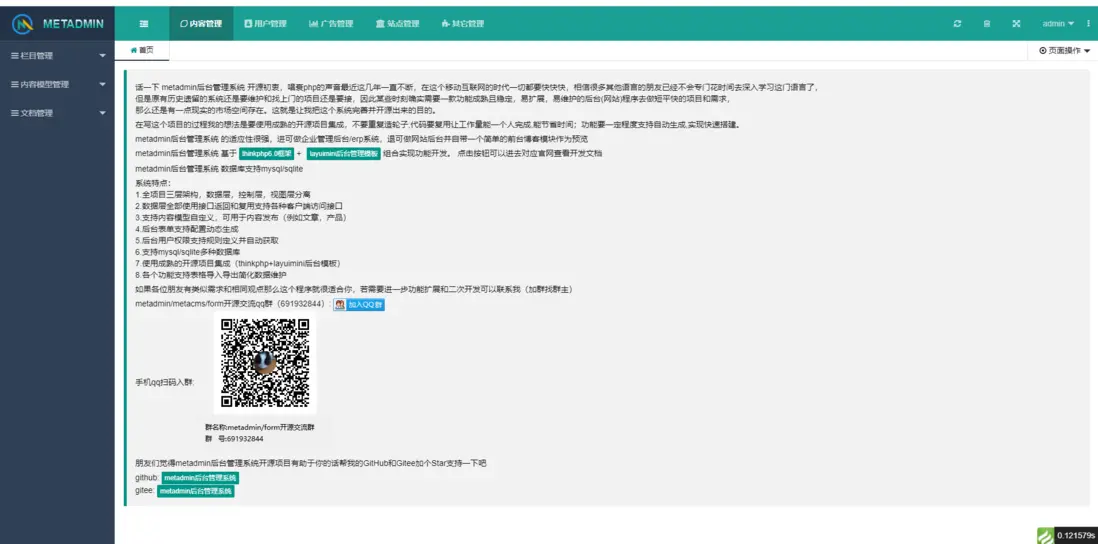Click the 手机qq扫码入群 label
The image size is (1098, 544).
click(x=165, y=383)
